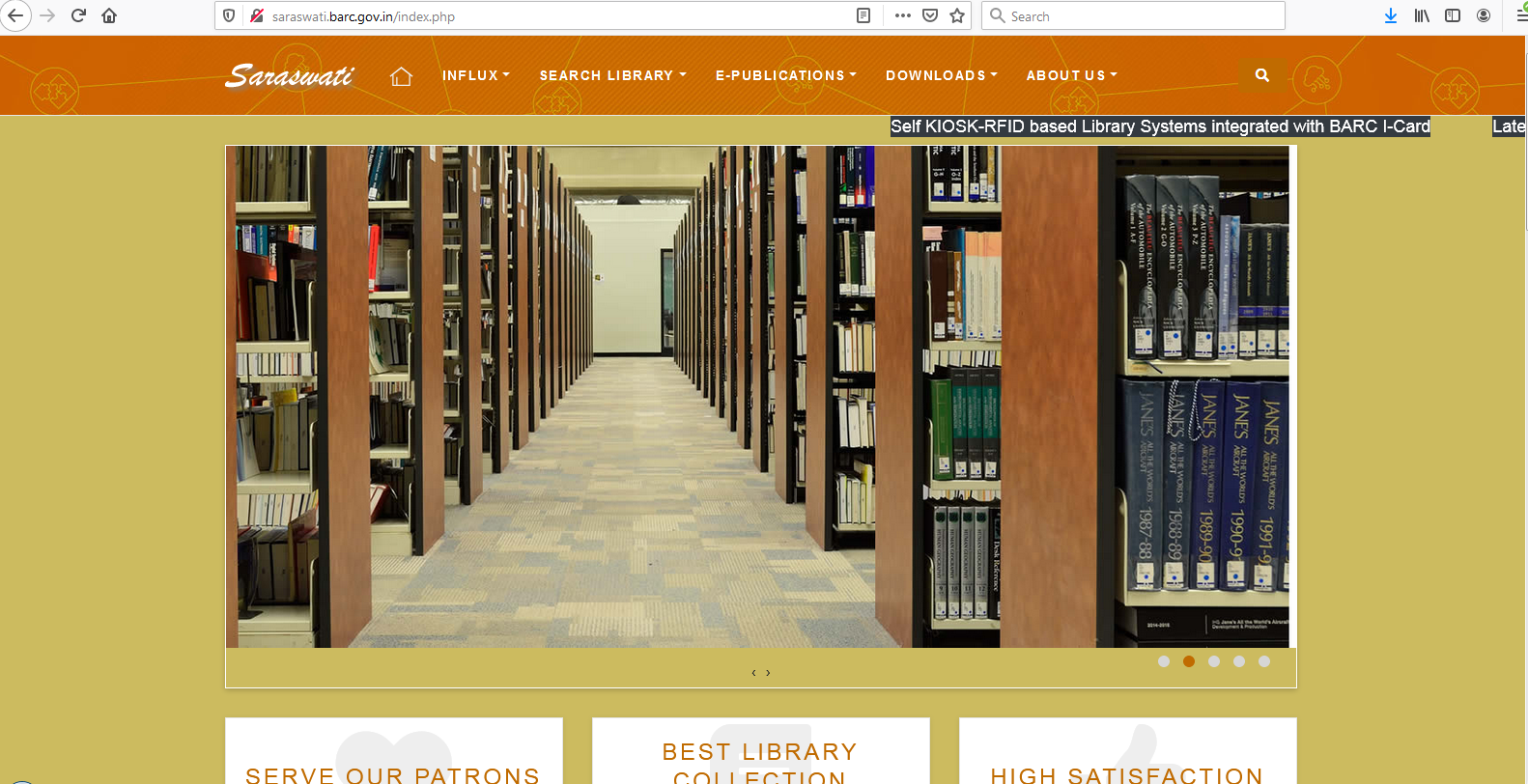
Task: Click the browser forward arrow
Action: coord(47,15)
